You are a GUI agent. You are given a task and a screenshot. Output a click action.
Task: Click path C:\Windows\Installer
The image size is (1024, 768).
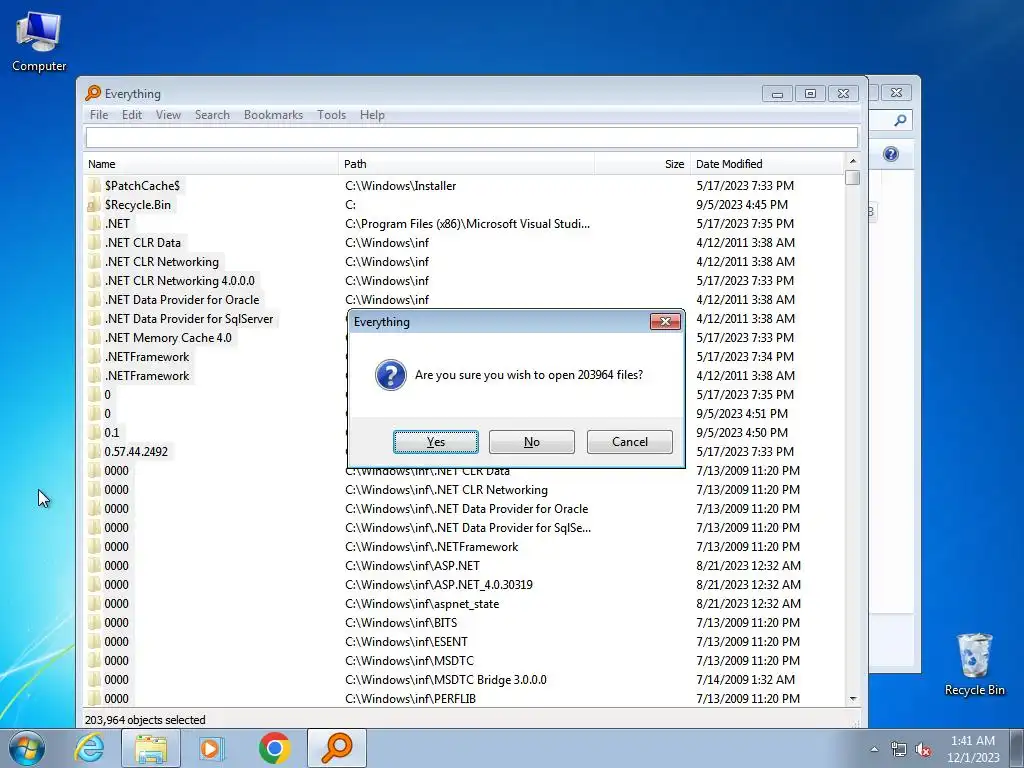pos(400,186)
